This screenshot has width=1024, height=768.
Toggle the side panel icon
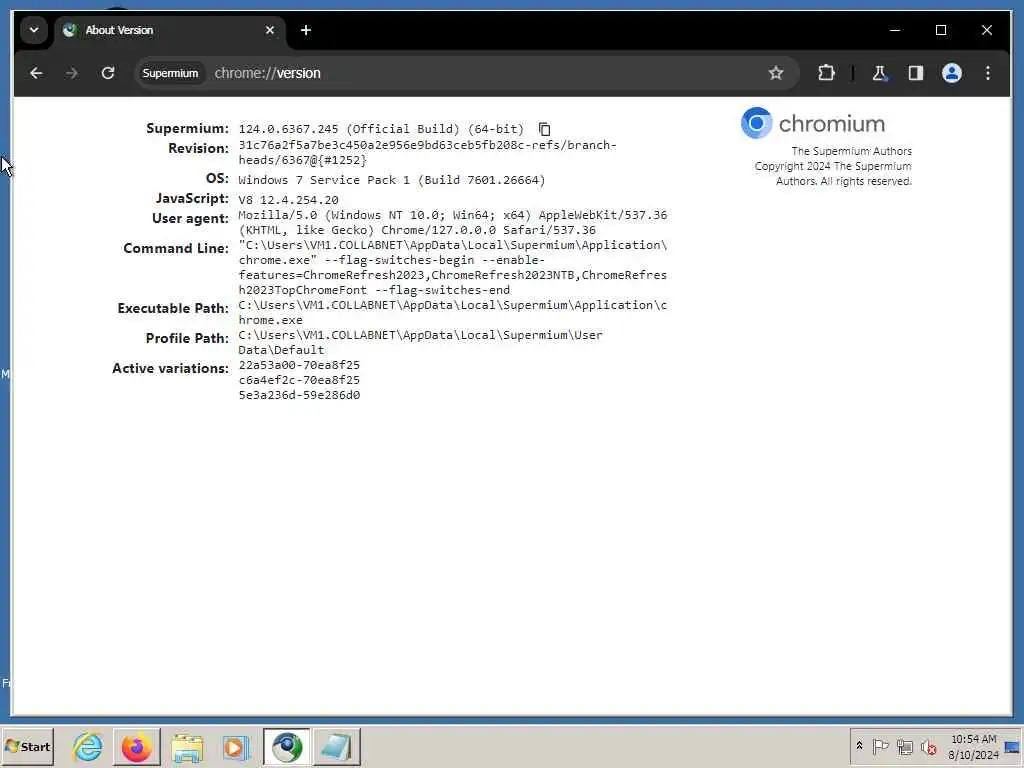pos(916,73)
